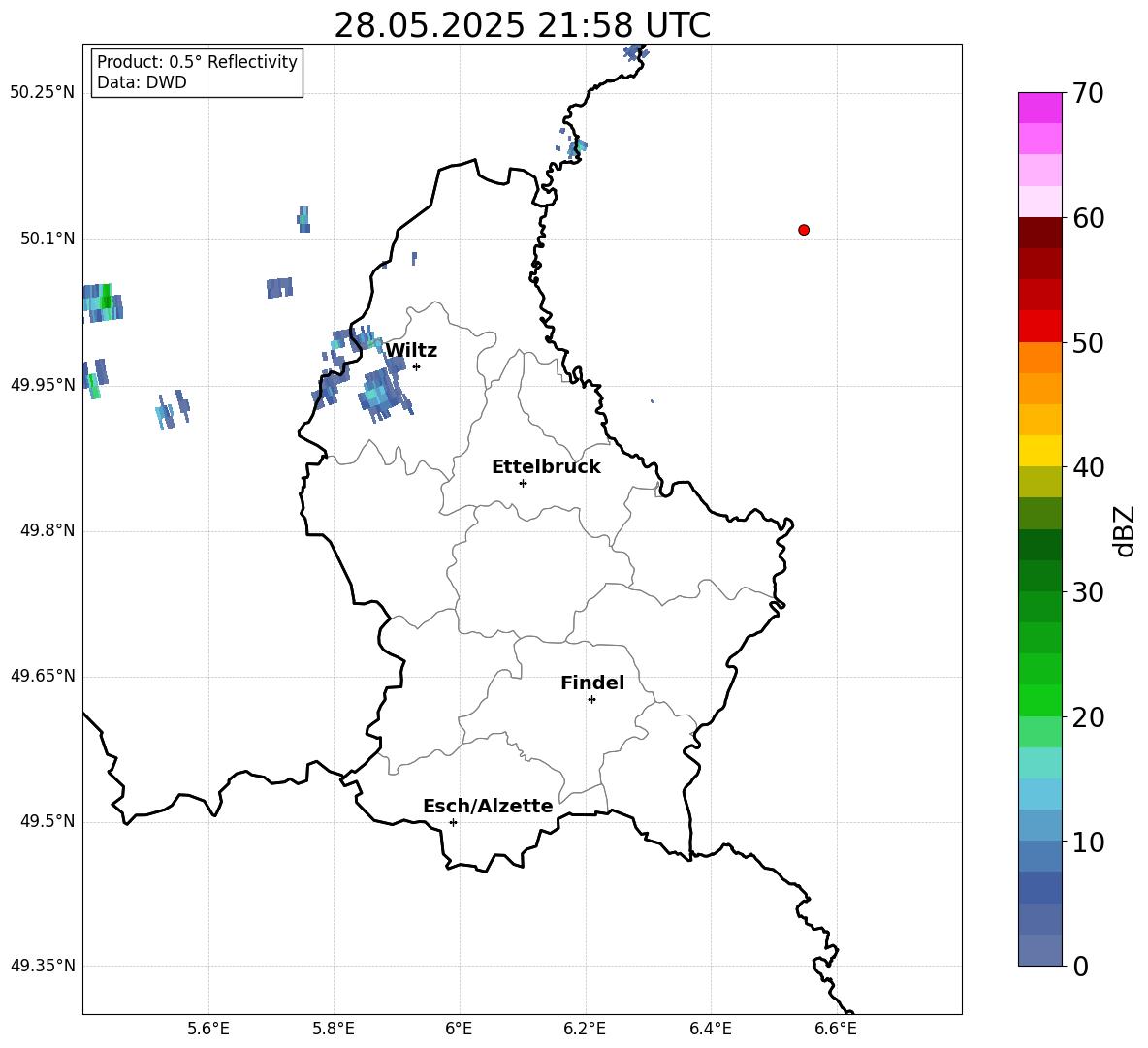Click the 49.95°N latitude label
This screenshot has width=1148, height=1048.
42,384
